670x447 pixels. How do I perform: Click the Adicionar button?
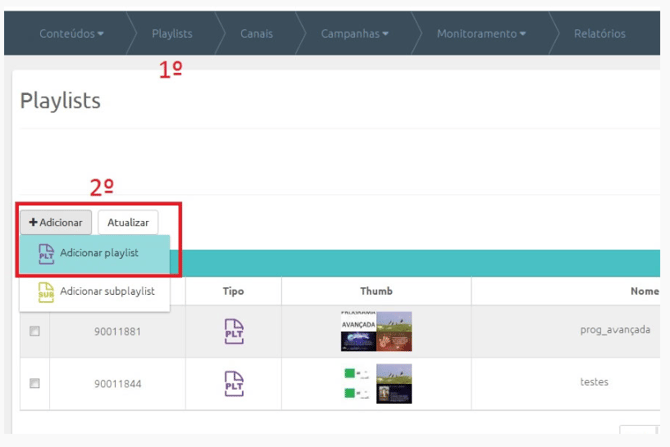tap(56, 222)
